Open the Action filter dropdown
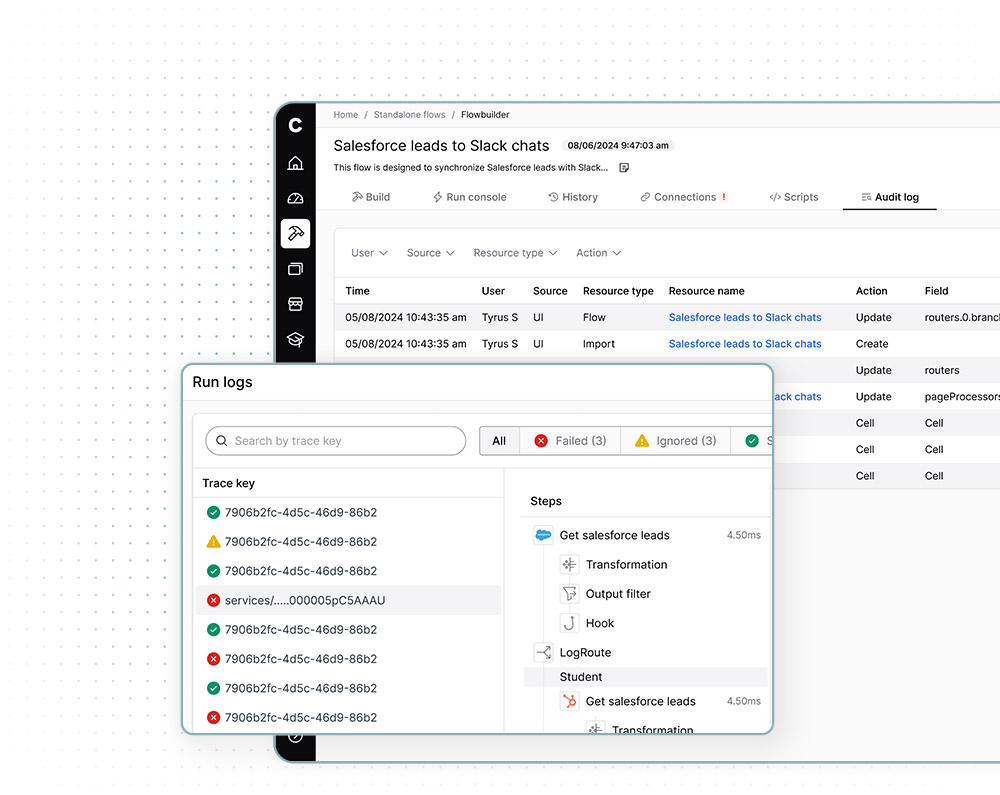 click(598, 253)
